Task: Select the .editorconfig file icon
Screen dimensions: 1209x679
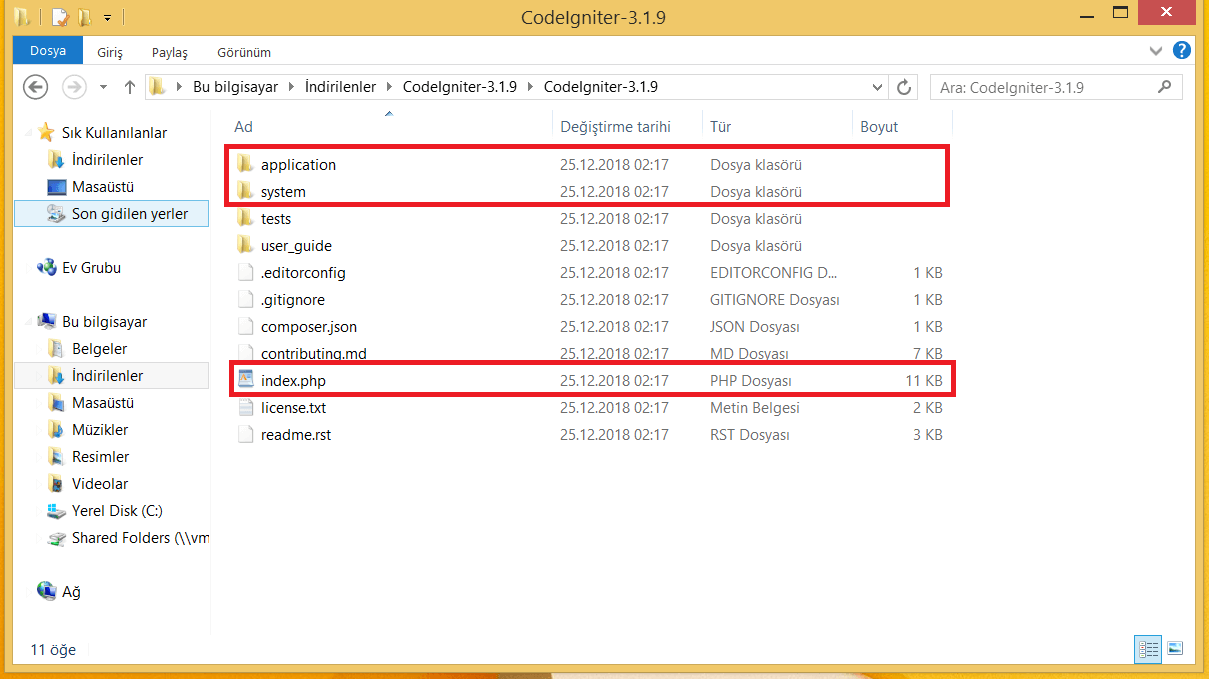Action: (x=245, y=272)
